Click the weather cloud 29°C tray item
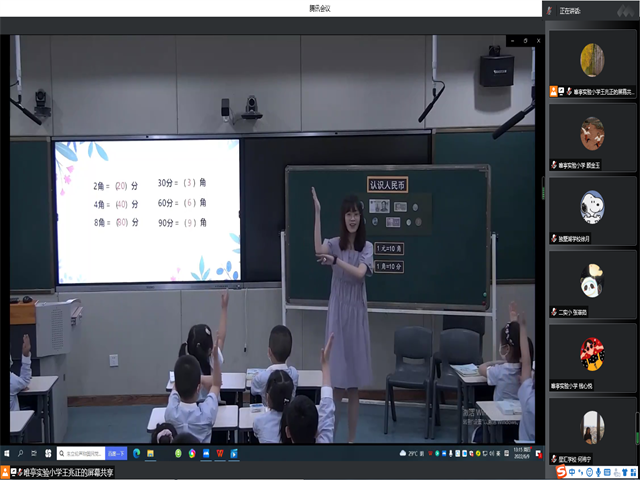Image resolution: width=640 pixels, height=480 pixels. click(x=411, y=453)
